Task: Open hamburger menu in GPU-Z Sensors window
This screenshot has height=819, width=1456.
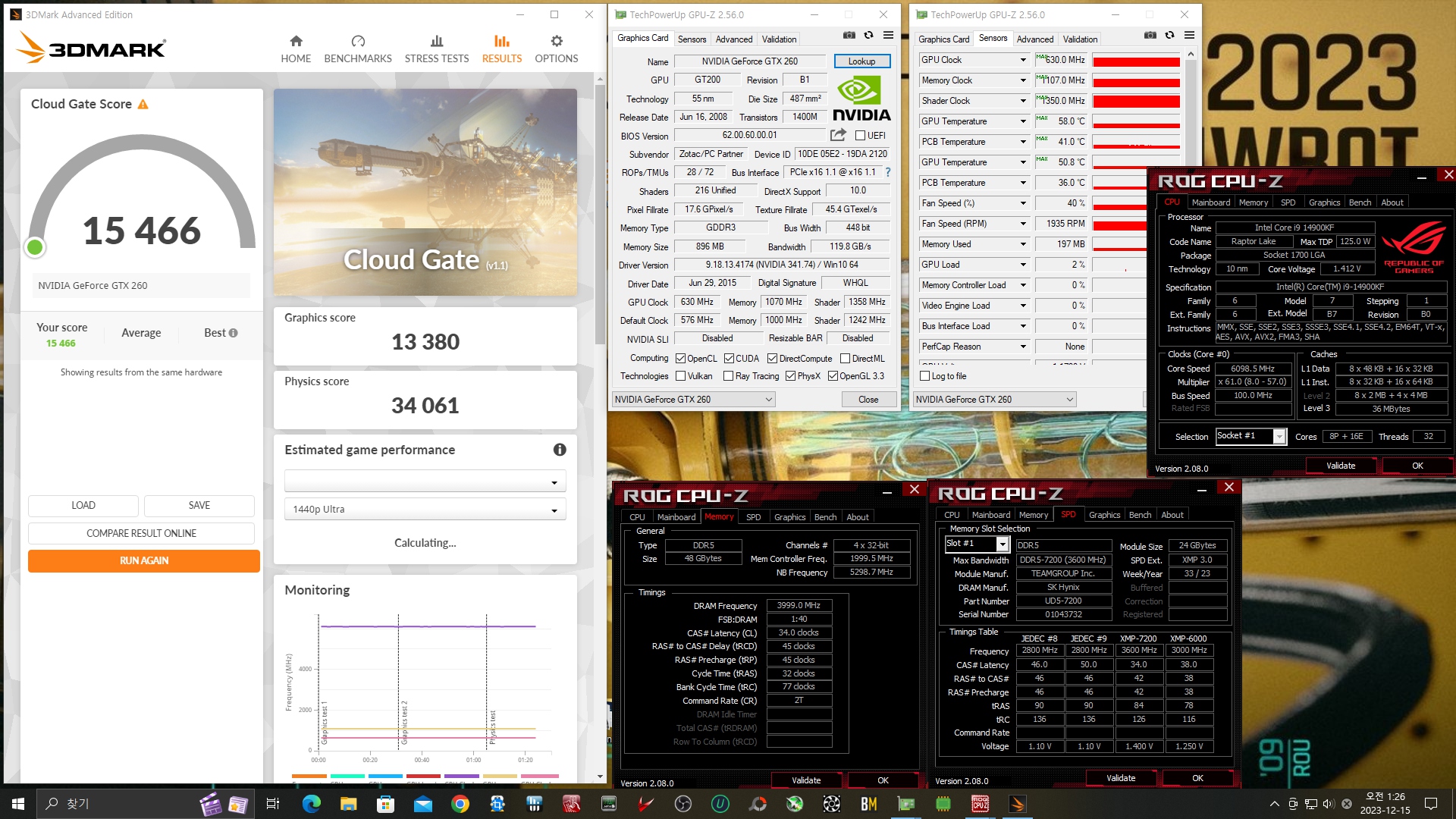Action: pos(1189,36)
